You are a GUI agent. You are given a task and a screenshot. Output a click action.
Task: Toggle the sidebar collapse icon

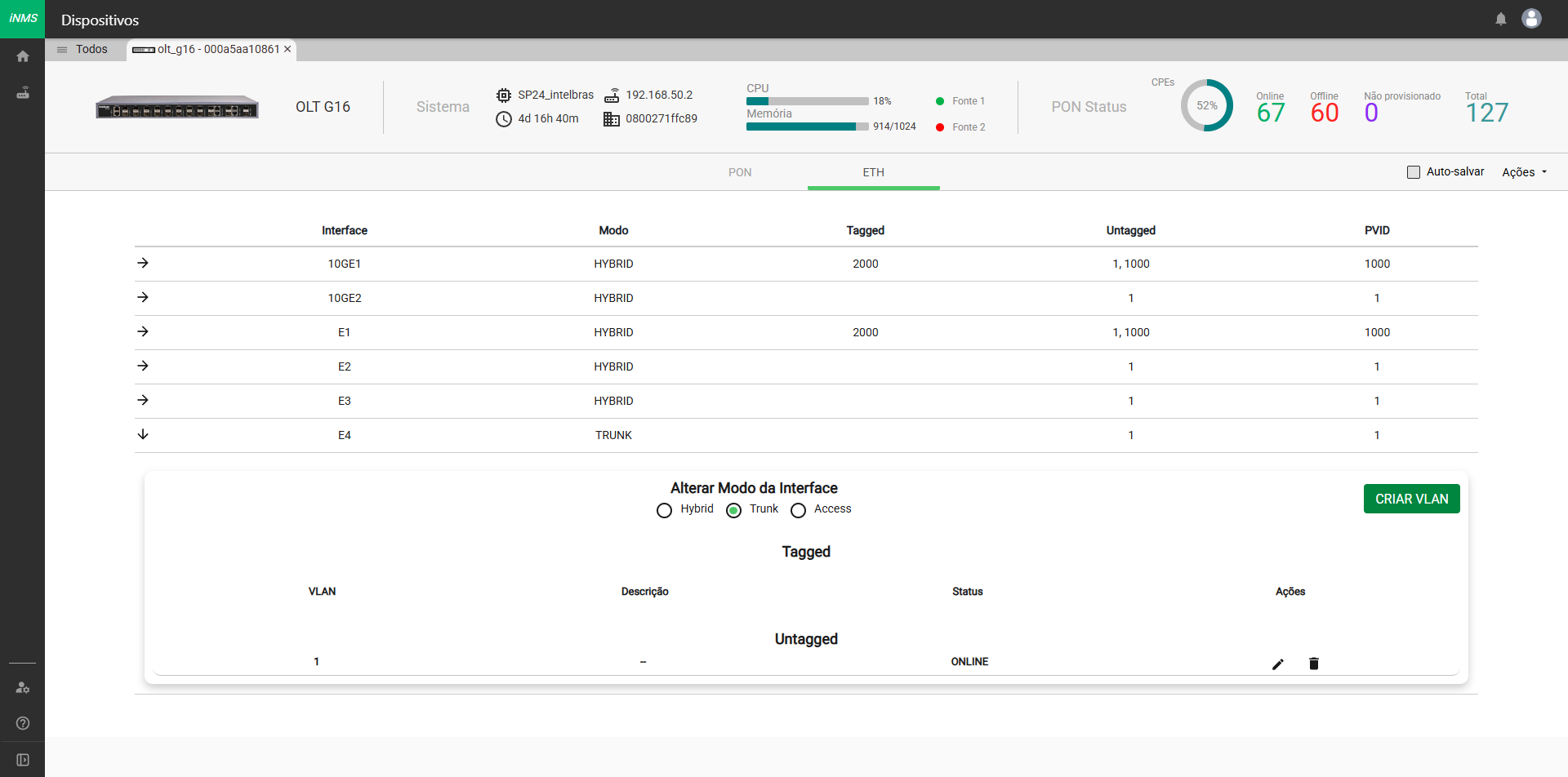[23, 760]
